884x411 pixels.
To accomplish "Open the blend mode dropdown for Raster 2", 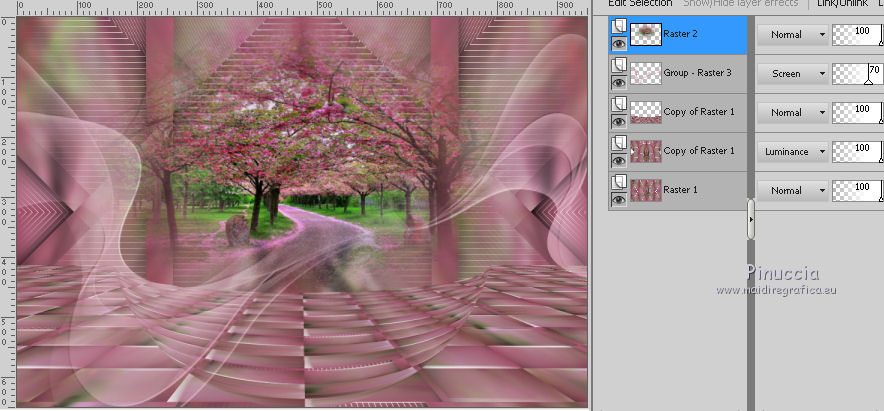I will pyautogui.click(x=792, y=34).
